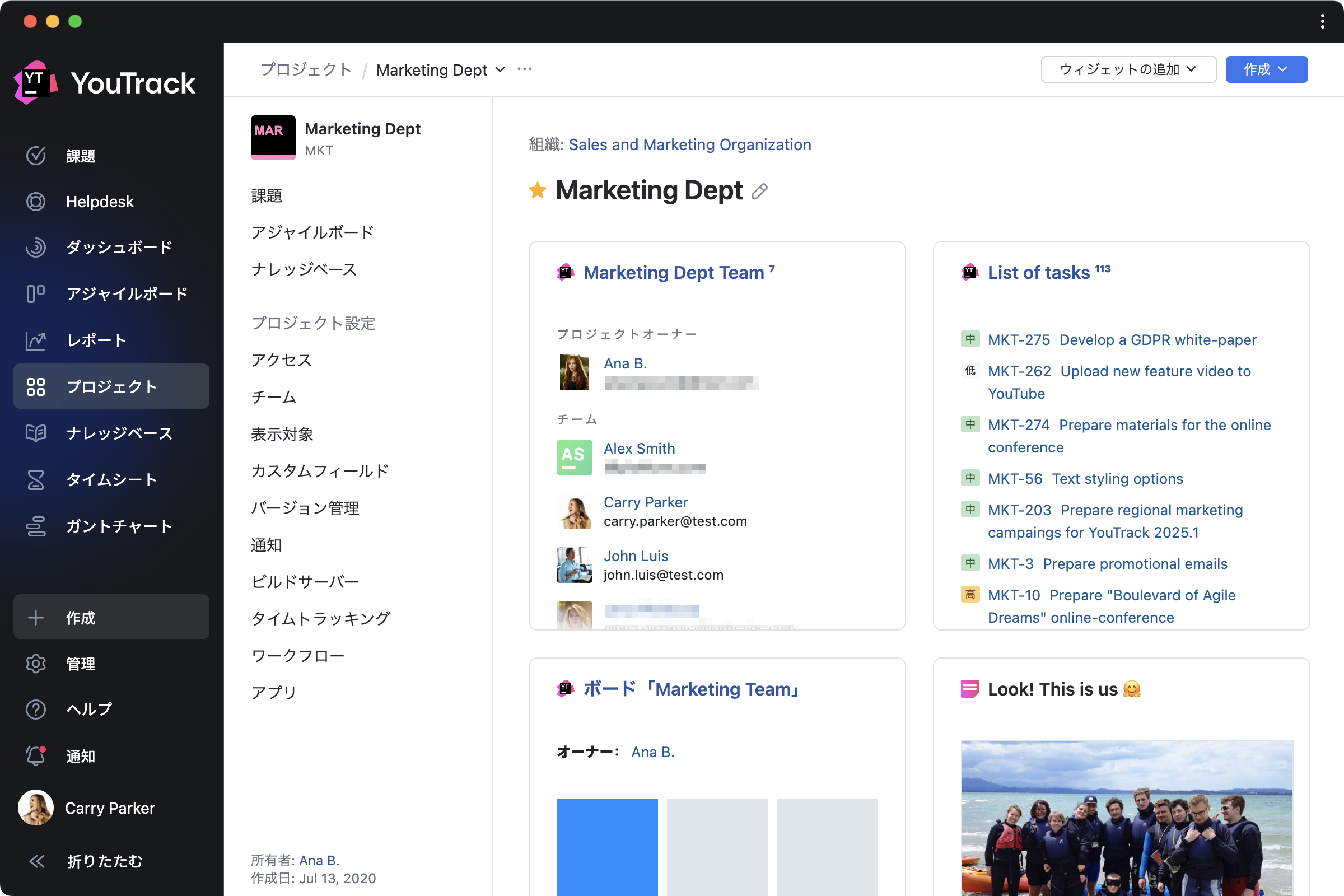Open タイムトラッキング settings
The image size is (1344, 896).
coord(320,618)
